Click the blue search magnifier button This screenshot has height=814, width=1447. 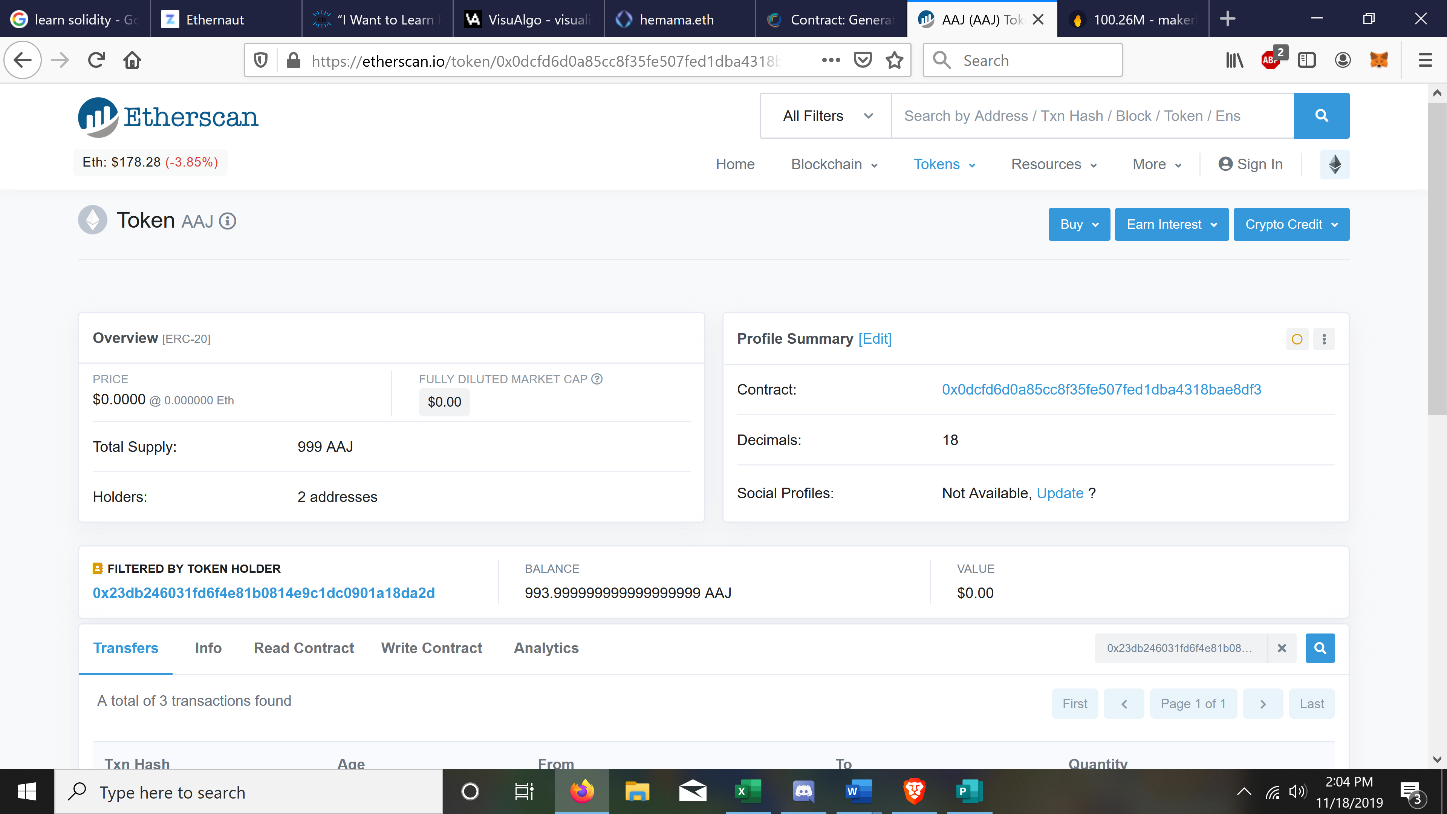1321,116
